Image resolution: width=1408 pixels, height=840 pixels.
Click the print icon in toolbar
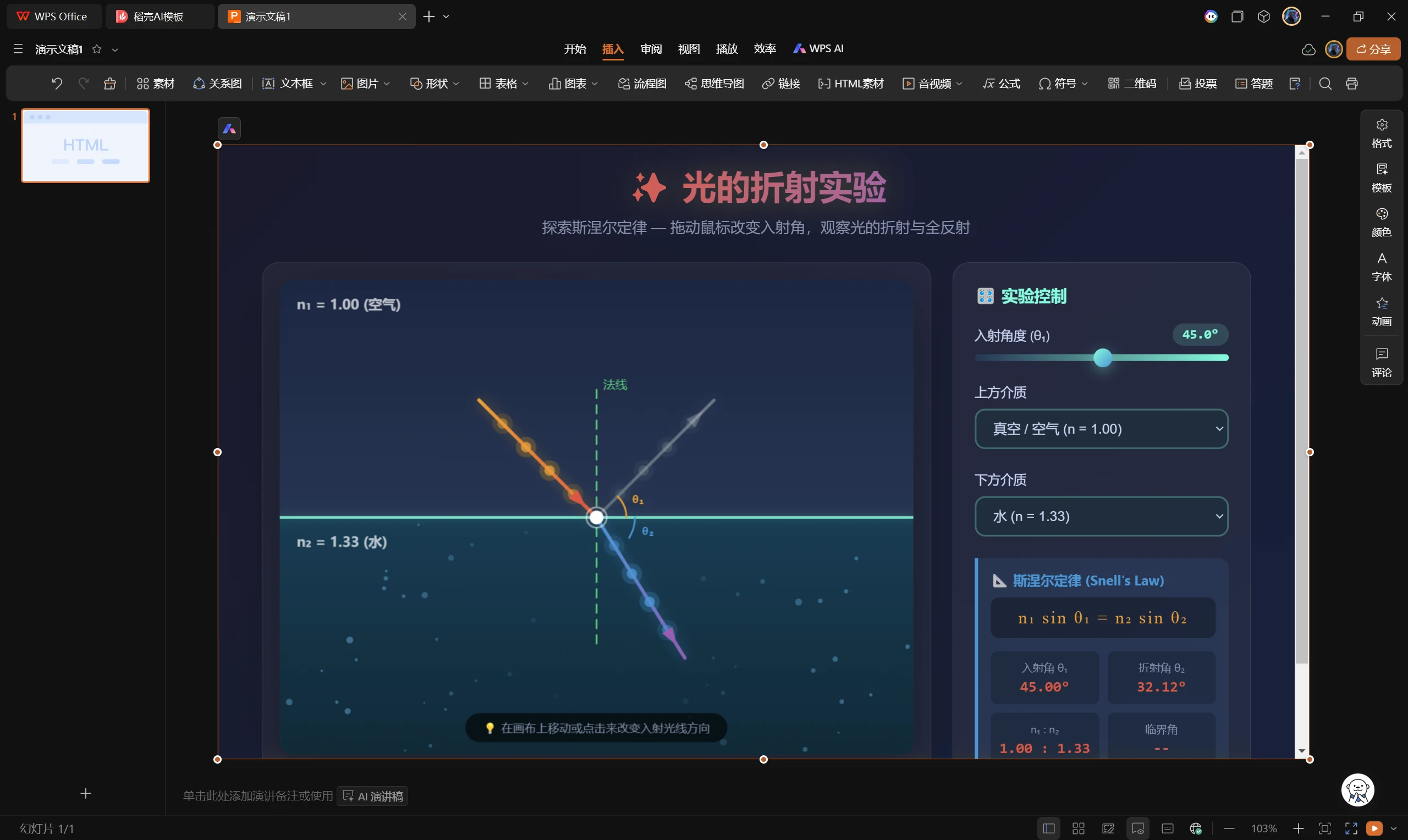tap(1352, 84)
